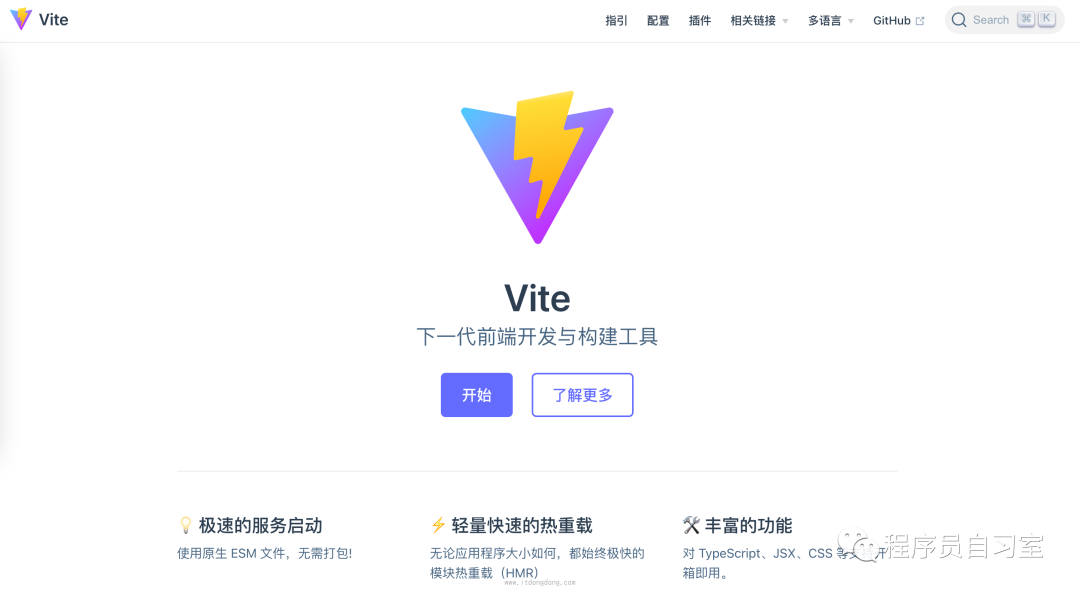Click the lightbulb icon beside 极速的服务启动
Screen dimensions: 1080x594
185,525
